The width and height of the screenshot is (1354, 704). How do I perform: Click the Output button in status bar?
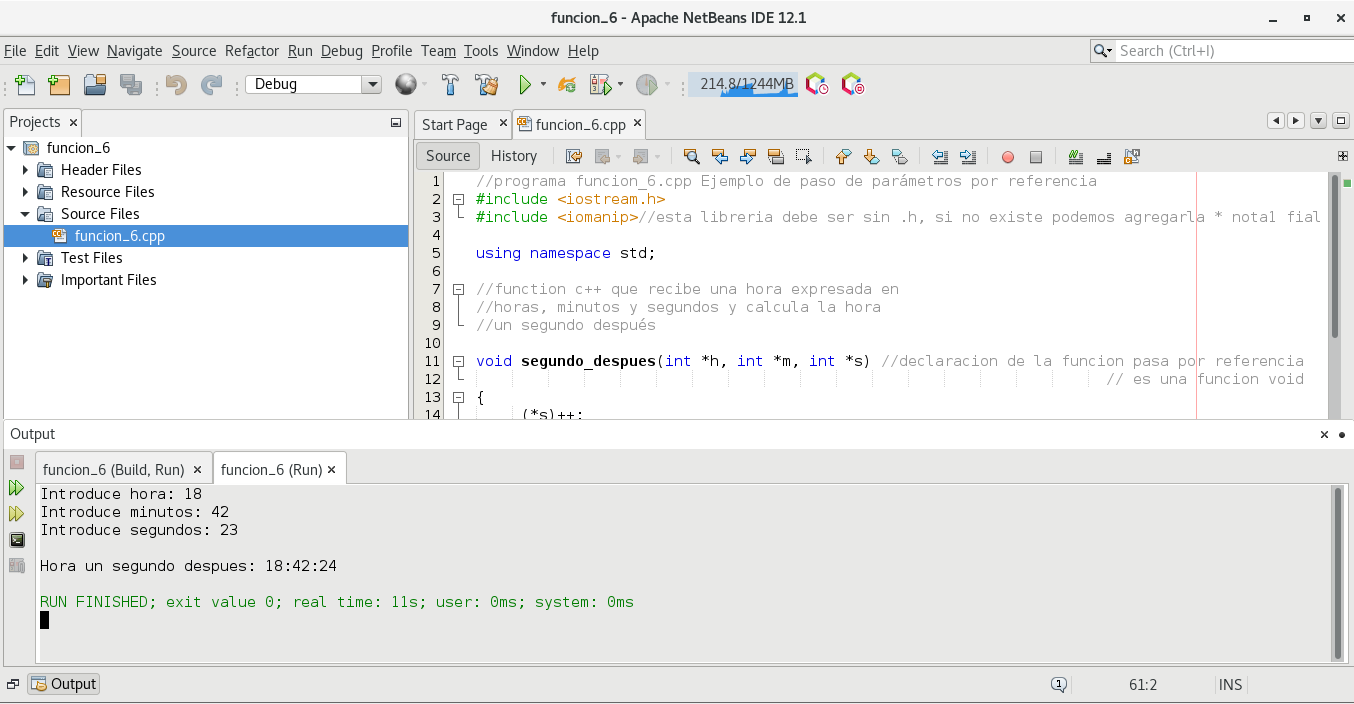click(x=64, y=684)
